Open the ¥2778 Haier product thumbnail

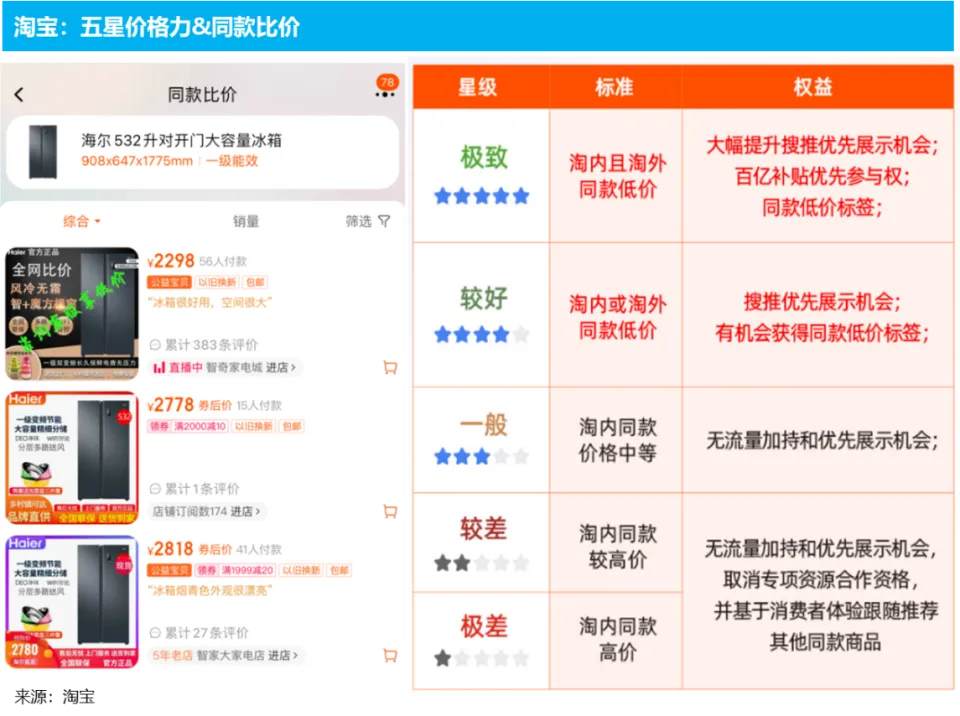click(72, 458)
